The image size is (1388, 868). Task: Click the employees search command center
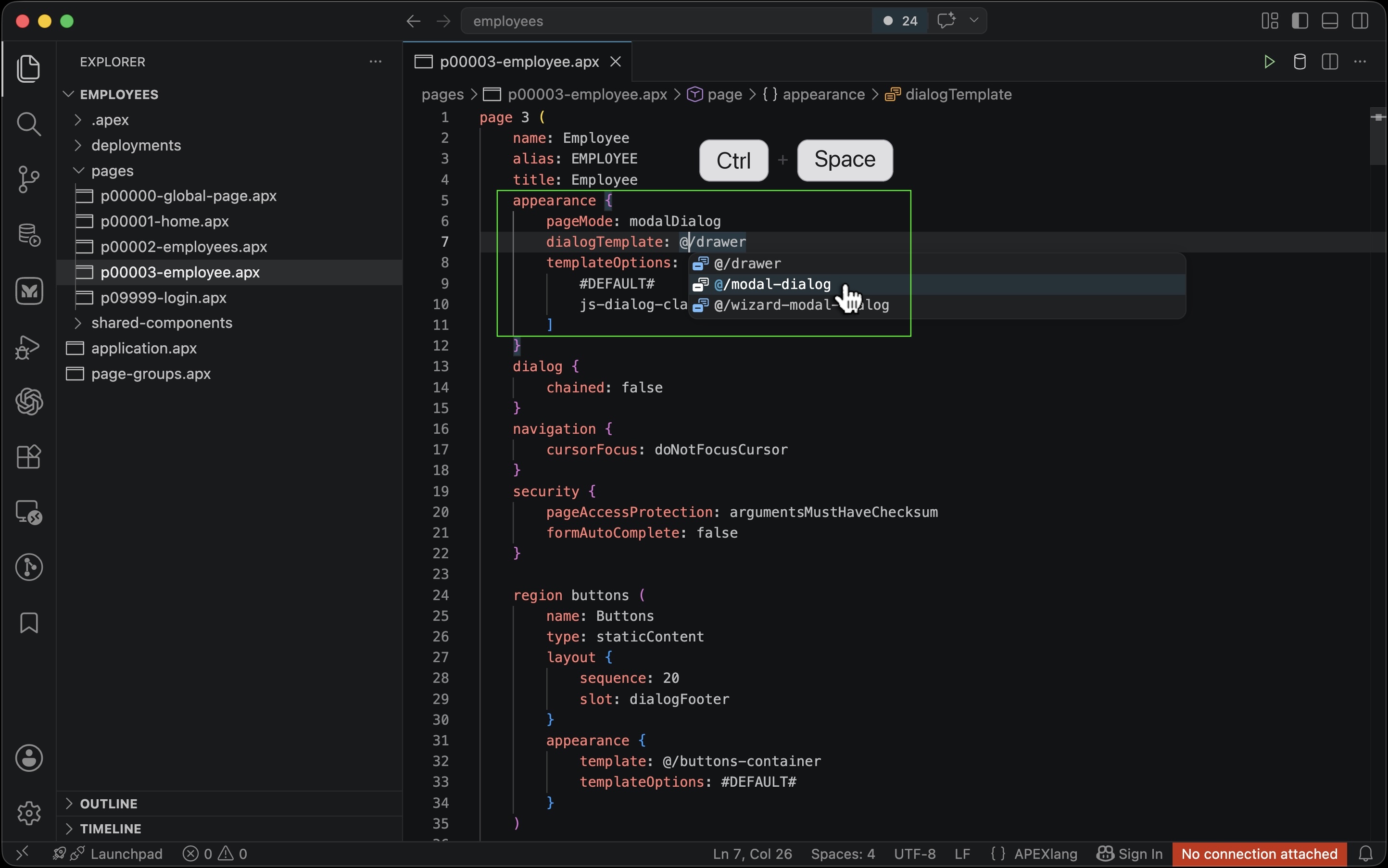(666, 21)
